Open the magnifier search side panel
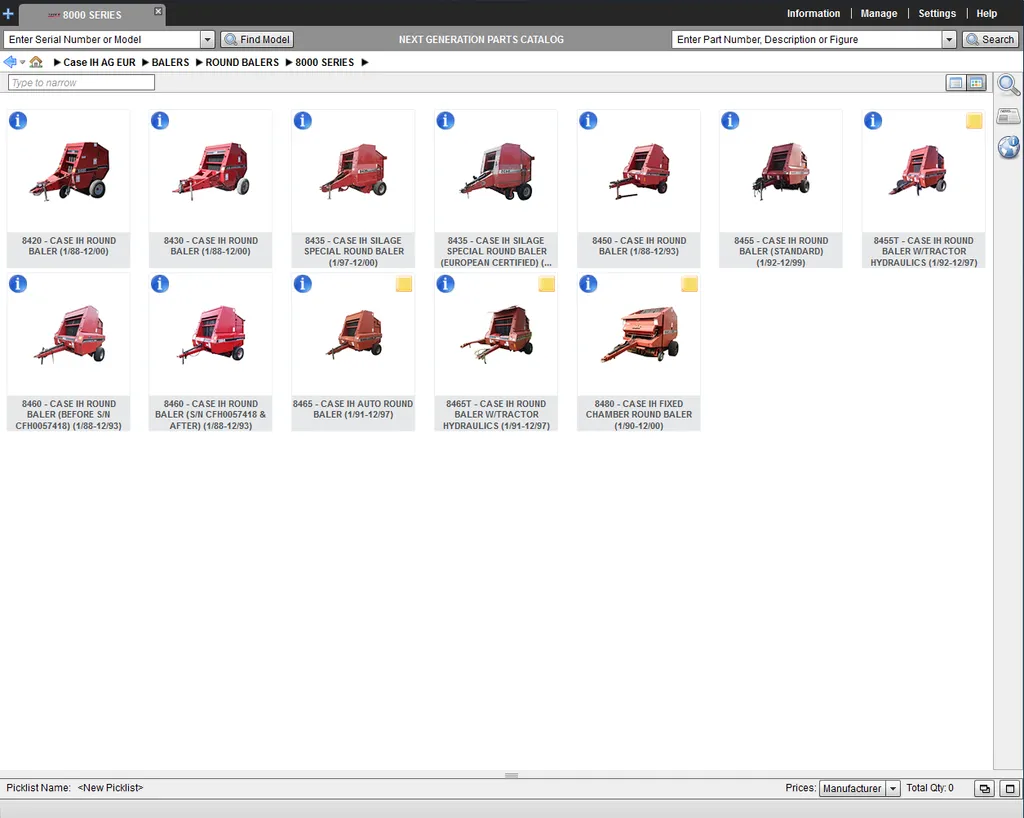This screenshot has height=818, width=1024. coord(1008,85)
